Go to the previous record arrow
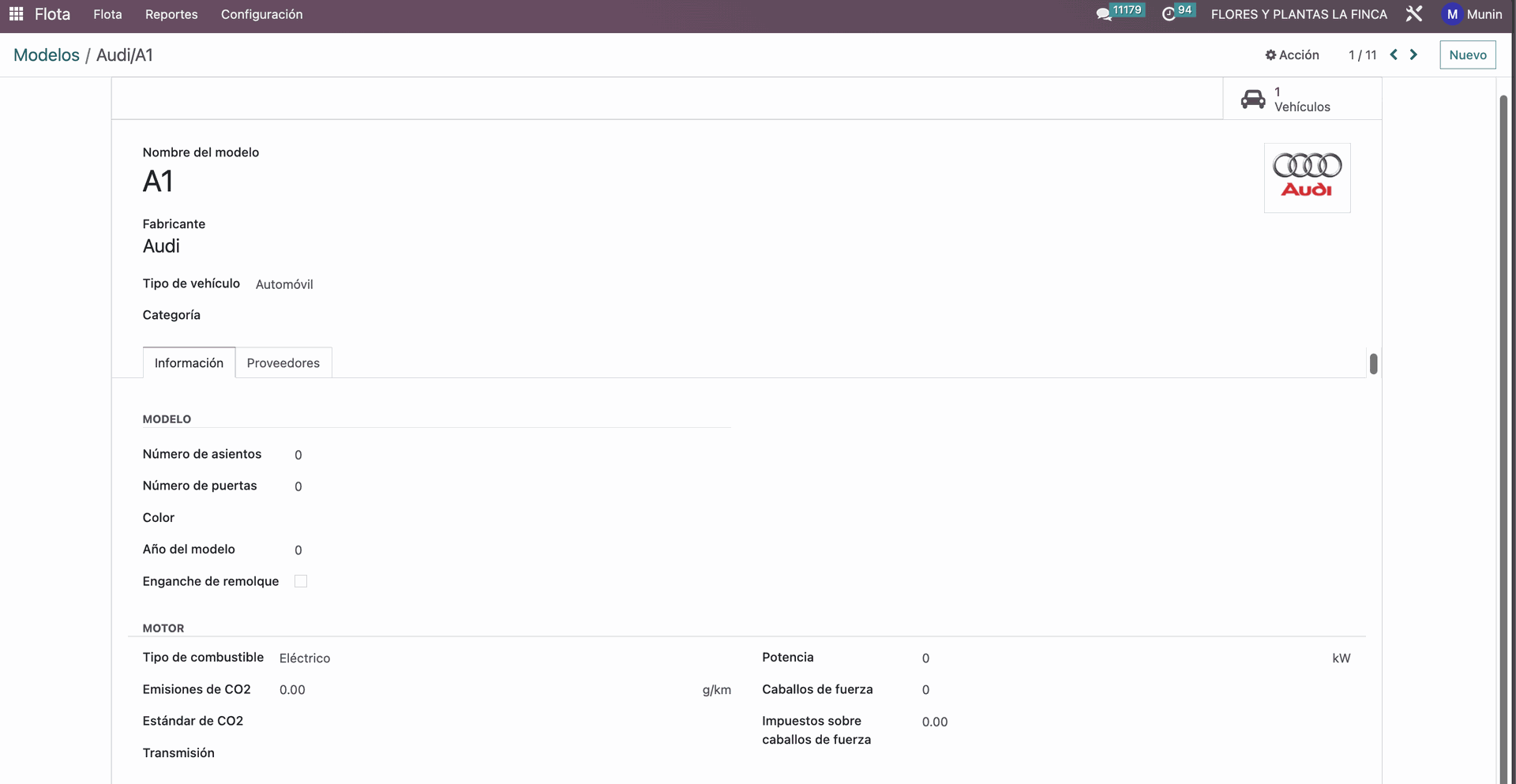 [1394, 54]
